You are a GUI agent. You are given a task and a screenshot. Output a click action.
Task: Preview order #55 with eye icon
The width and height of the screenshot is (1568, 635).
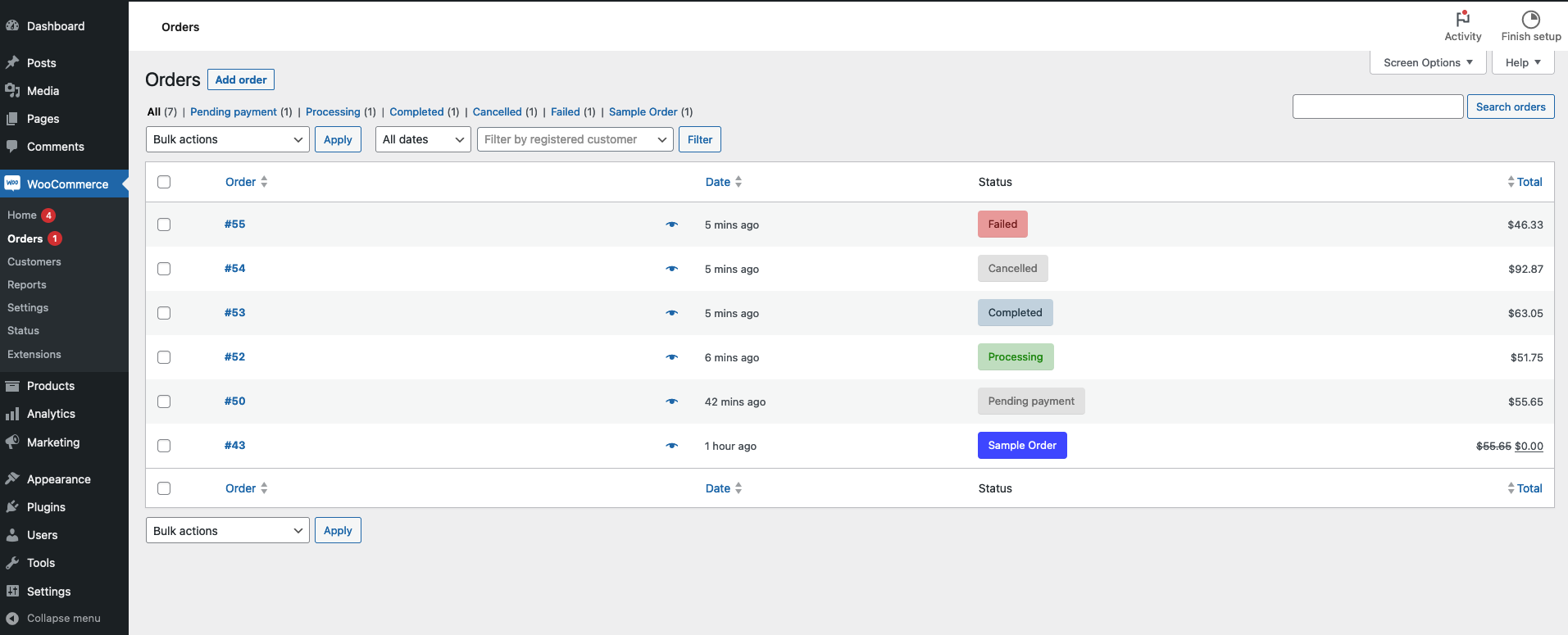(672, 225)
